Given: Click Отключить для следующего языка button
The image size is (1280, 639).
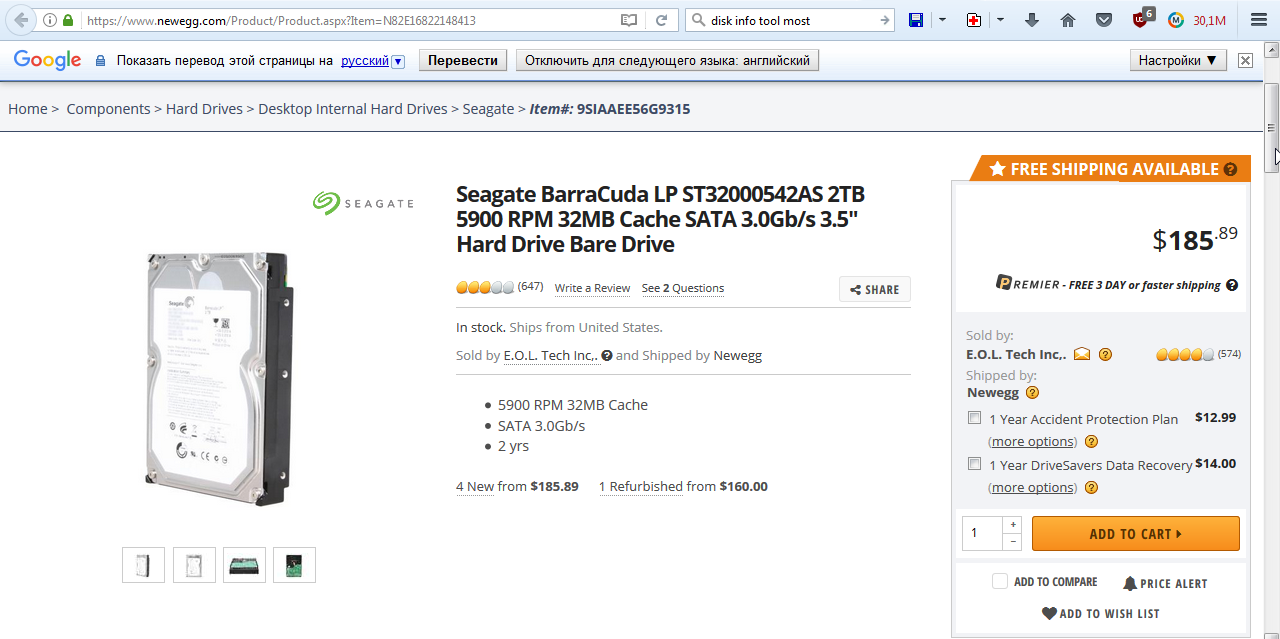Looking at the screenshot, I should [667, 61].
